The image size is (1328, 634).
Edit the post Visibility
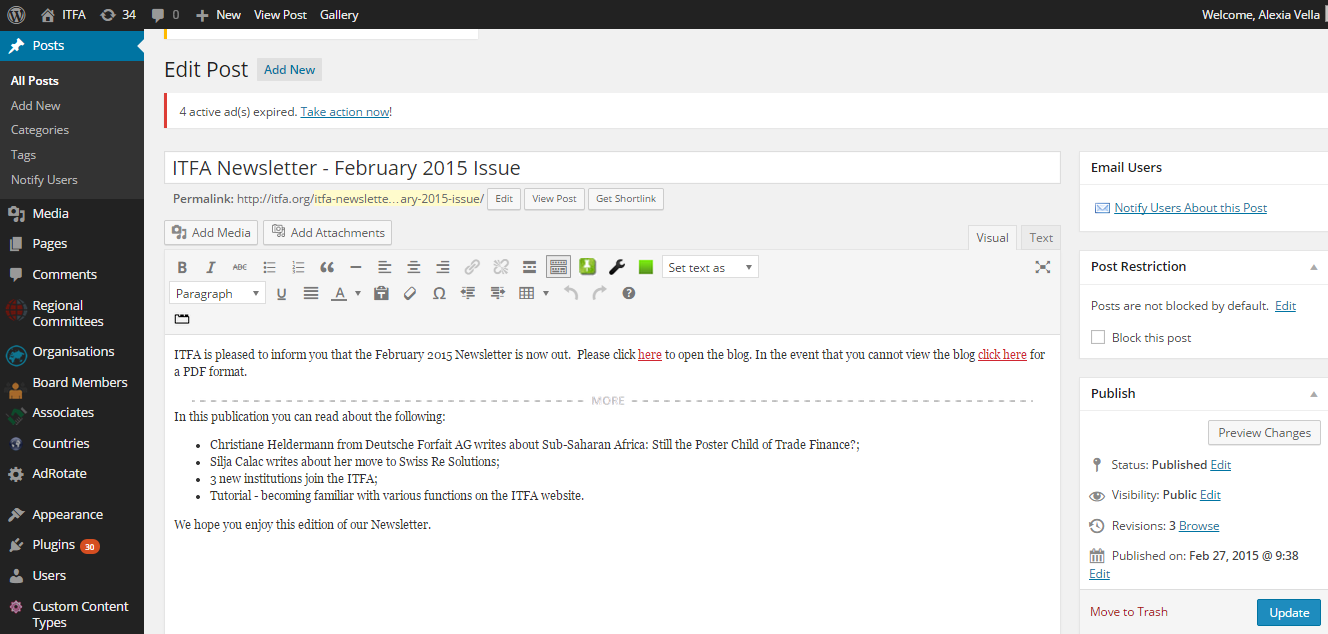tap(1210, 495)
